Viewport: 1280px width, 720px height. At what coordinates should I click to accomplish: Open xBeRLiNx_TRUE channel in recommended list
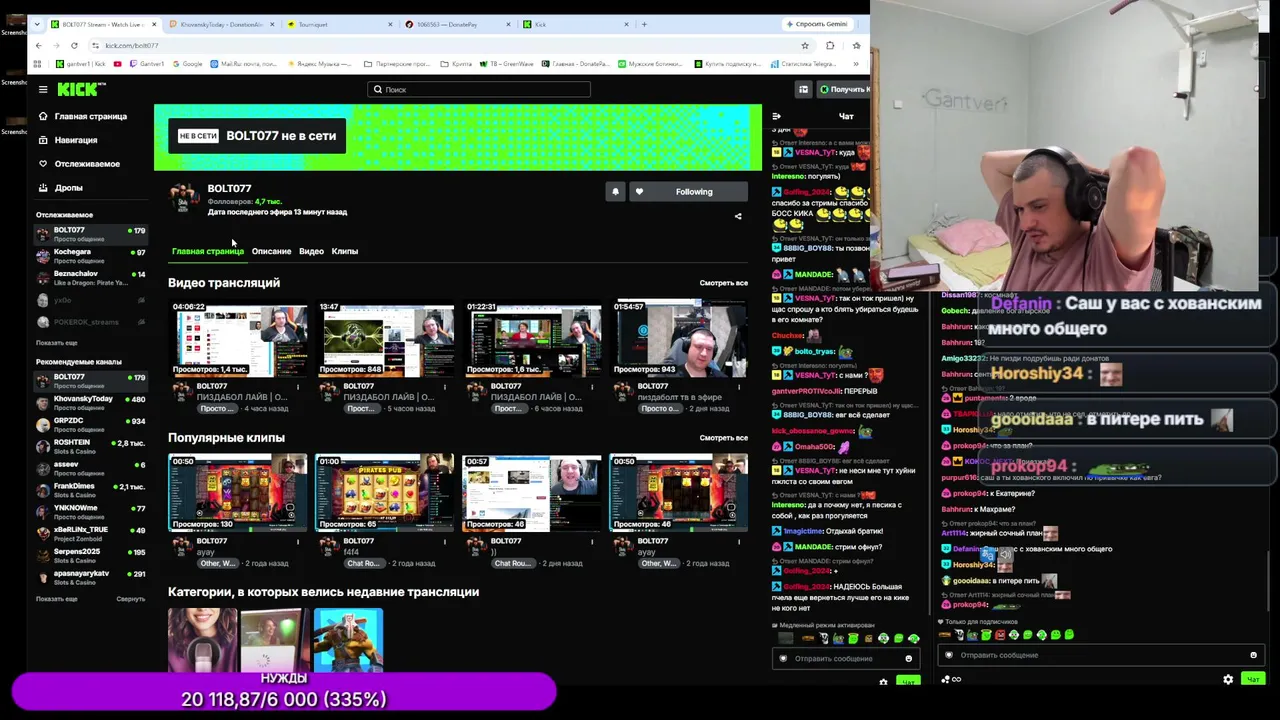click(x=91, y=534)
